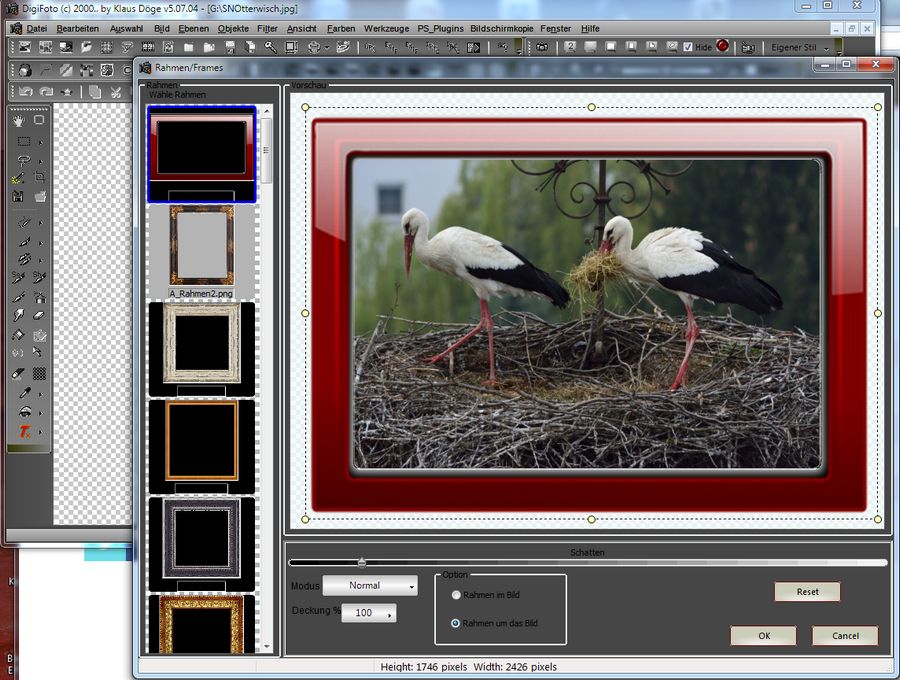Select the rectangular marquee selection tool
Image resolution: width=900 pixels, height=680 pixels.
point(23,141)
